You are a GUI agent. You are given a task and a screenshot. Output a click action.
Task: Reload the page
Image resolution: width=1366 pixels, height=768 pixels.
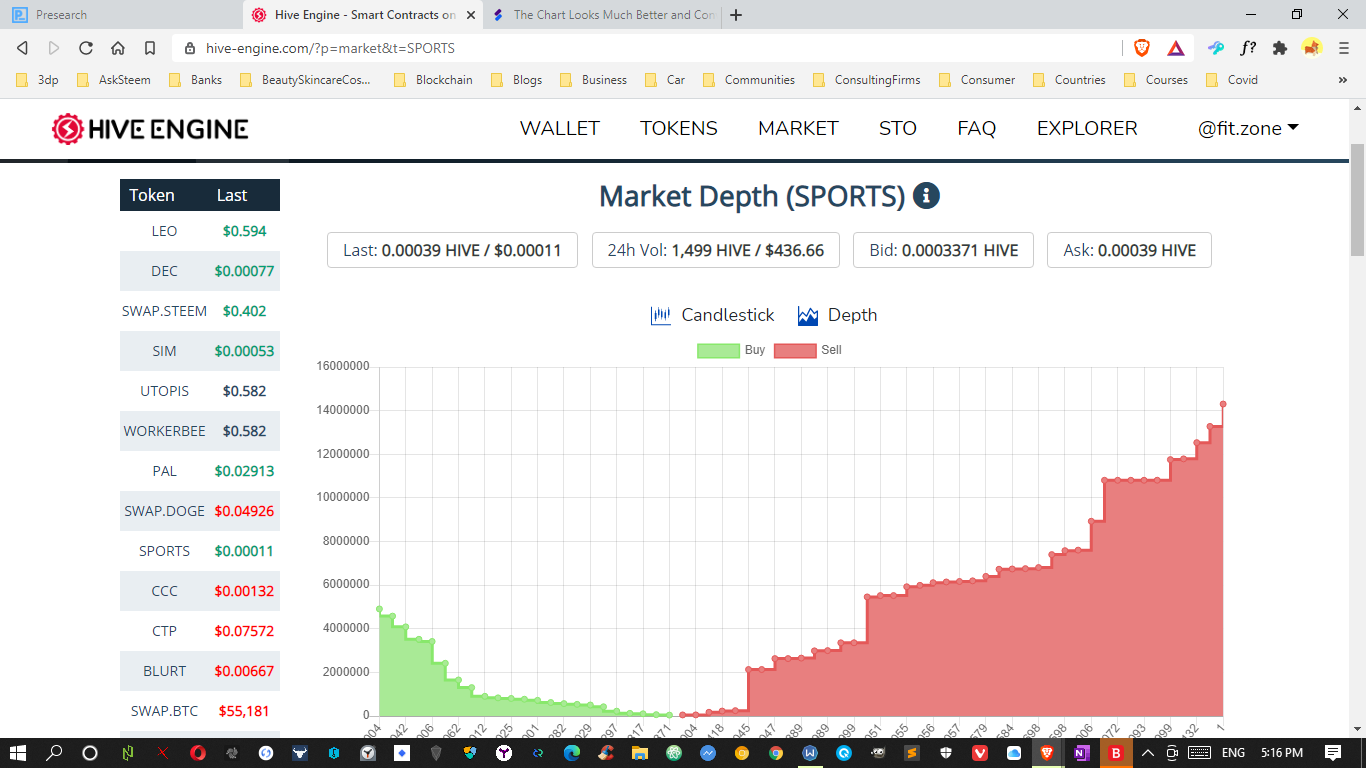(86, 48)
